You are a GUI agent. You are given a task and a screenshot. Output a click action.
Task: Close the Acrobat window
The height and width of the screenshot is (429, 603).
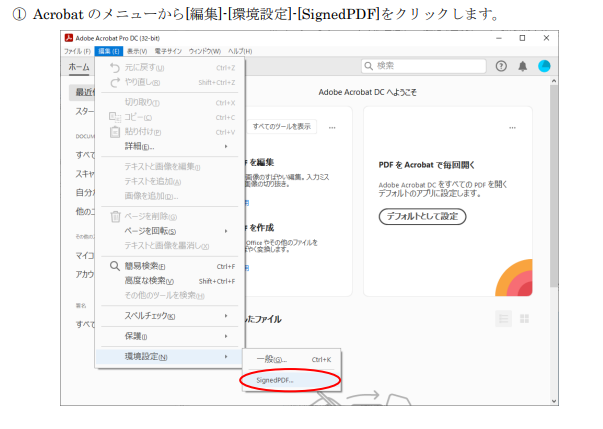coord(546,38)
